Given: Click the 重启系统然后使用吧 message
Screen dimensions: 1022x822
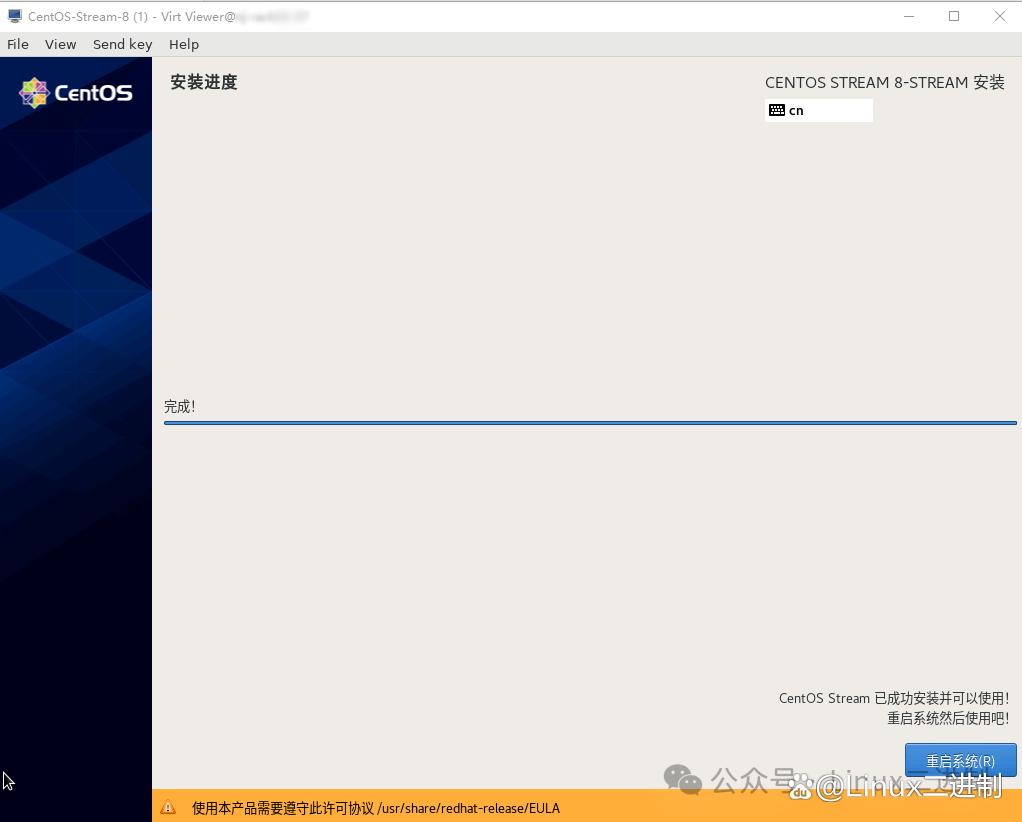Looking at the screenshot, I should click(948, 718).
